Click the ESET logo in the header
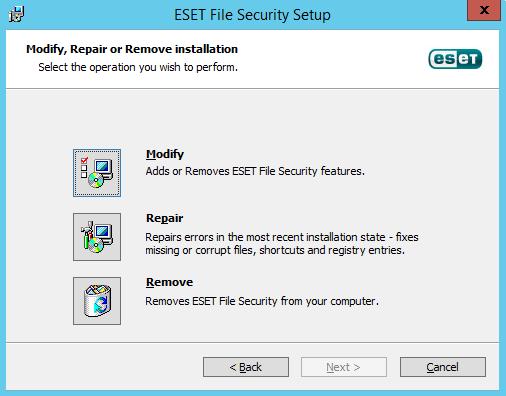The image size is (506, 396). pos(455,59)
